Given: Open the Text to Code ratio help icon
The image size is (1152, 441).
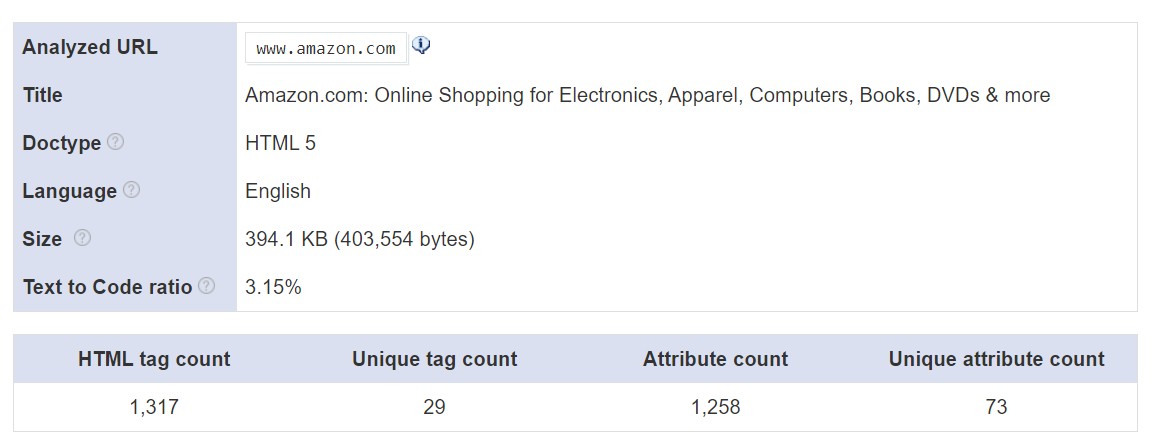Looking at the screenshot, I should (x=206, y=286).
